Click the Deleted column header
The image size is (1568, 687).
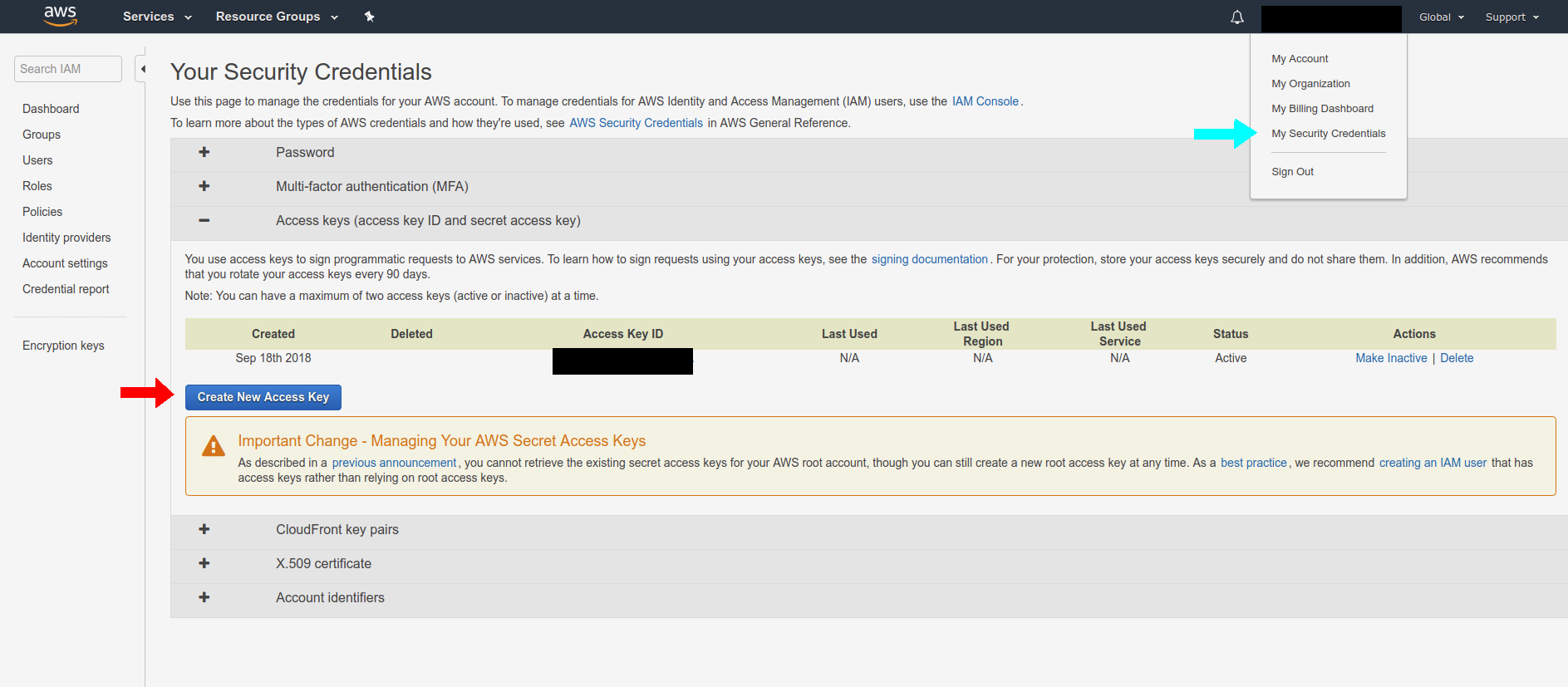coord(411,334)
